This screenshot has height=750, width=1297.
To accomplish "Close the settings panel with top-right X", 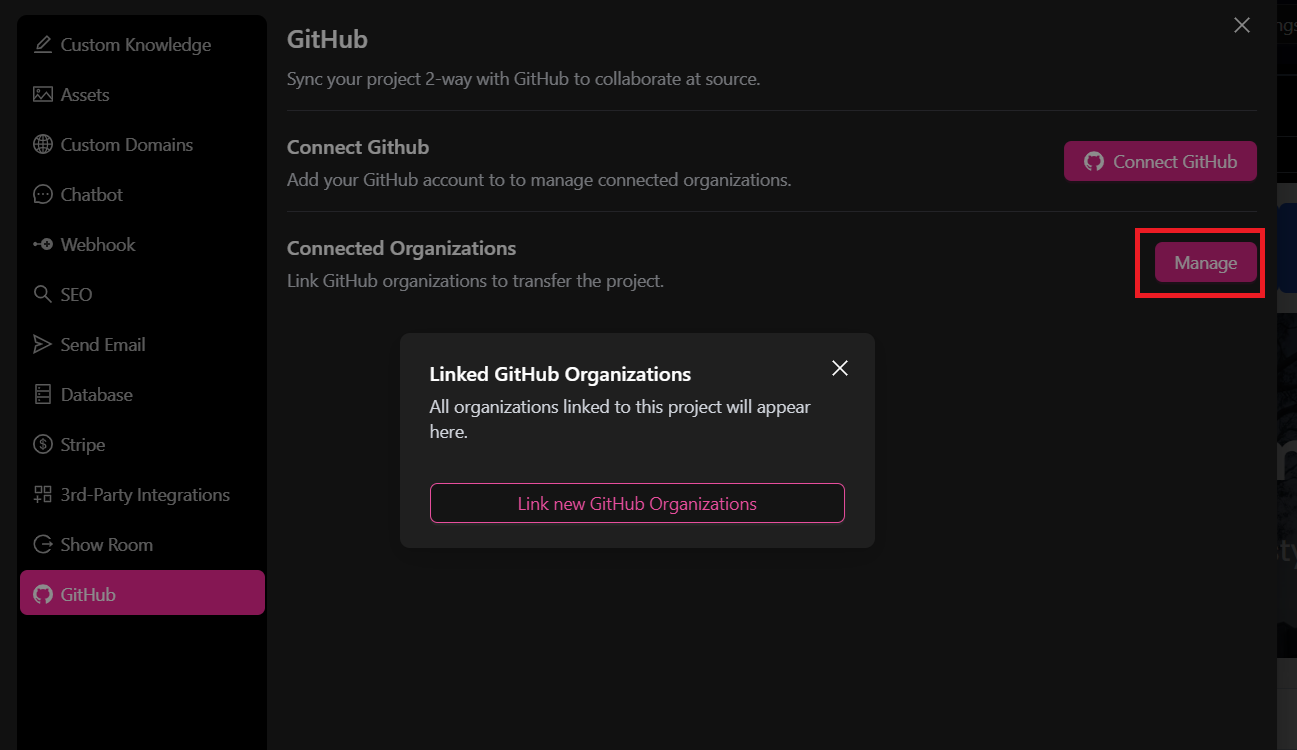I will (1242, 26).
